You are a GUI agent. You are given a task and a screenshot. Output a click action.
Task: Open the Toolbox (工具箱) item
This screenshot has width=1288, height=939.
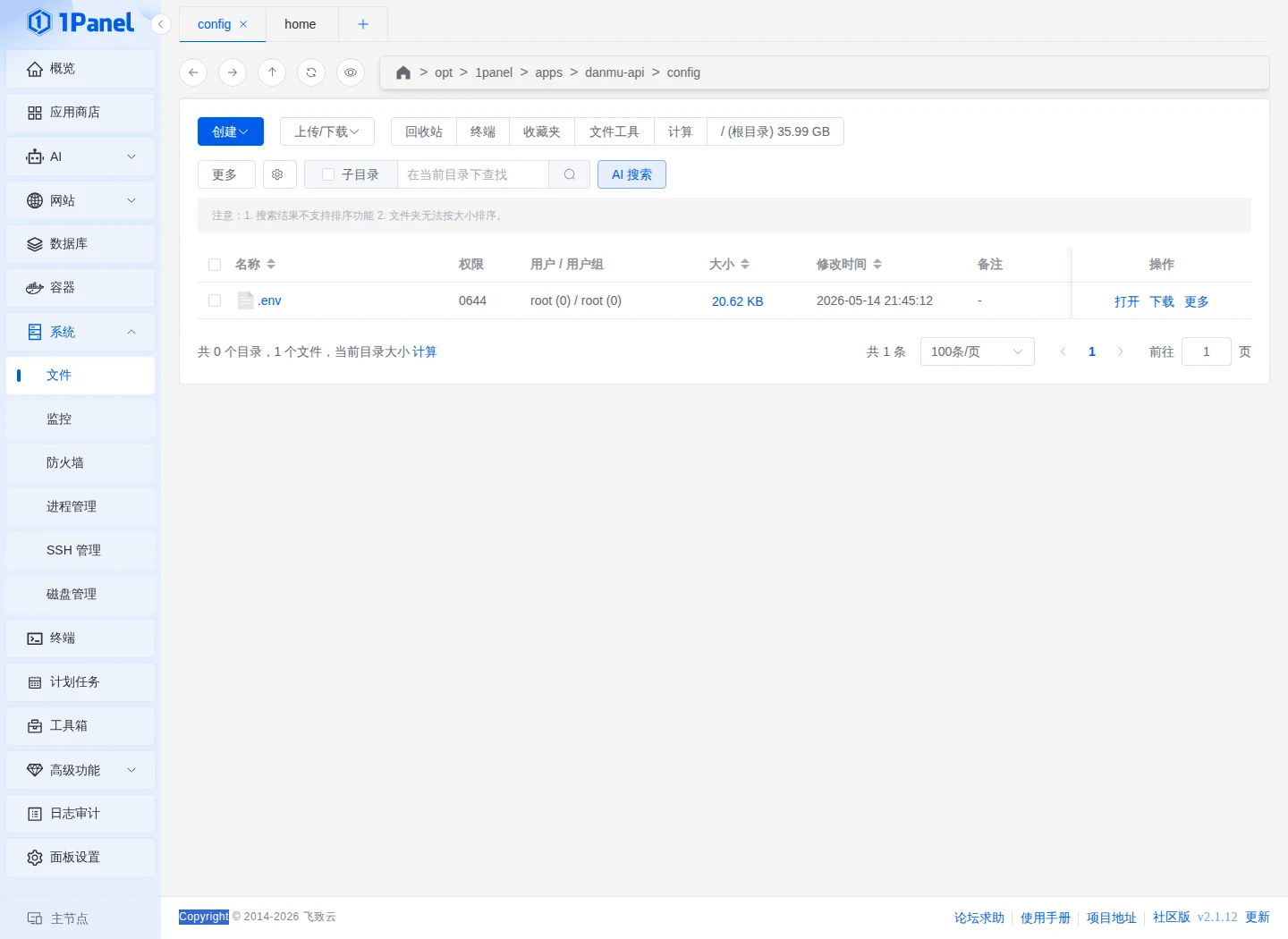pos(80,726)
